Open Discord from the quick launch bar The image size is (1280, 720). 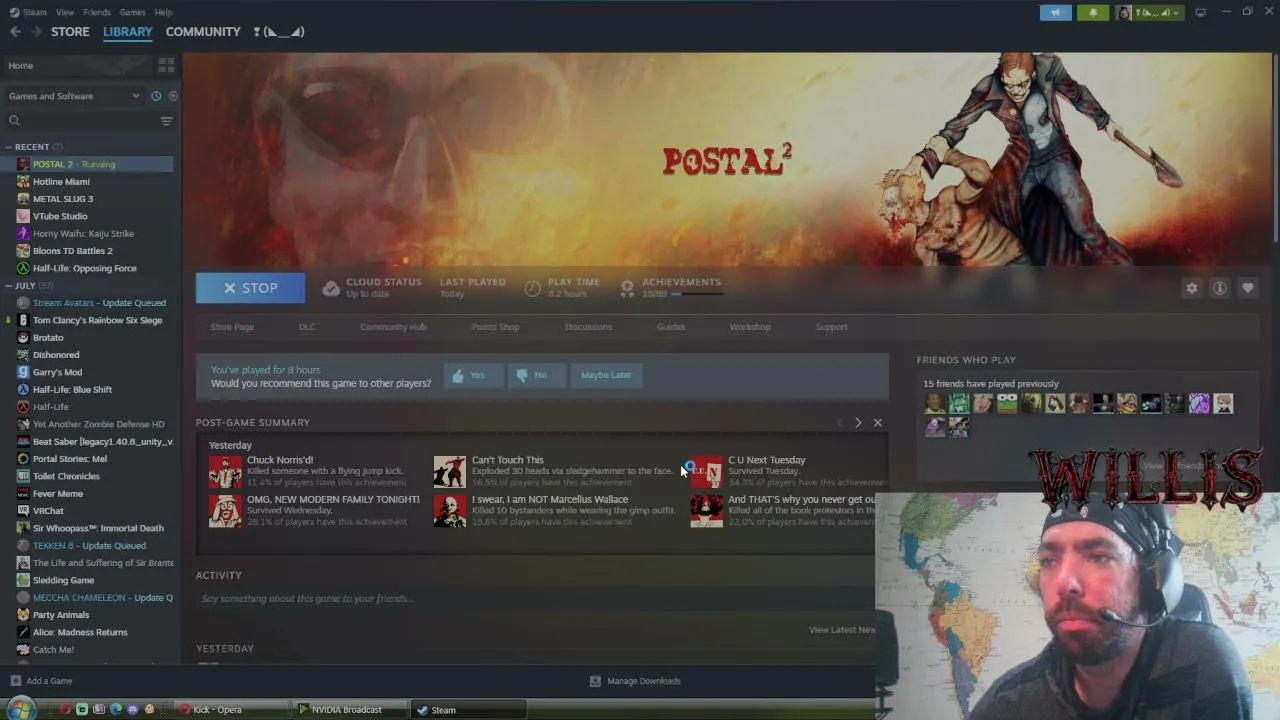[x=132, y=710]
